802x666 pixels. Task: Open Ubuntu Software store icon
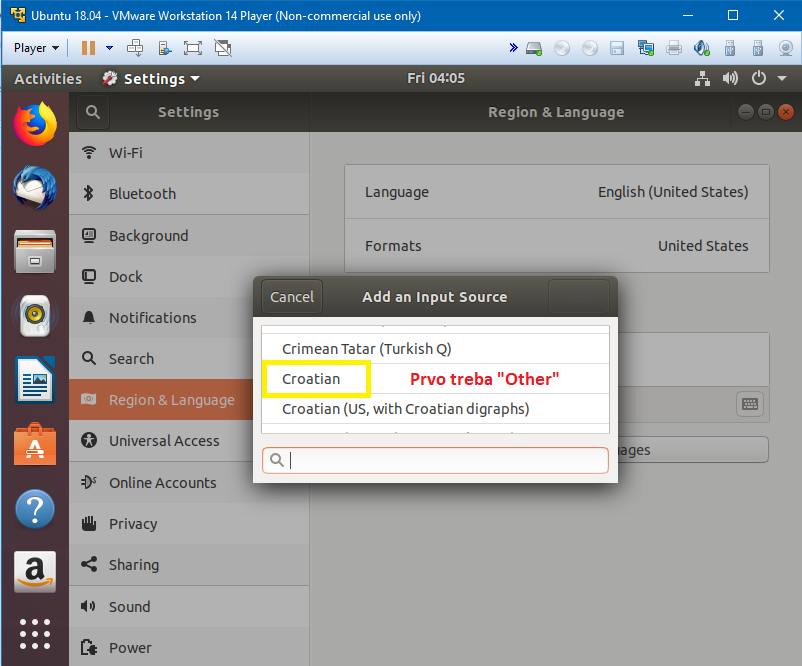tap(35, 444)
